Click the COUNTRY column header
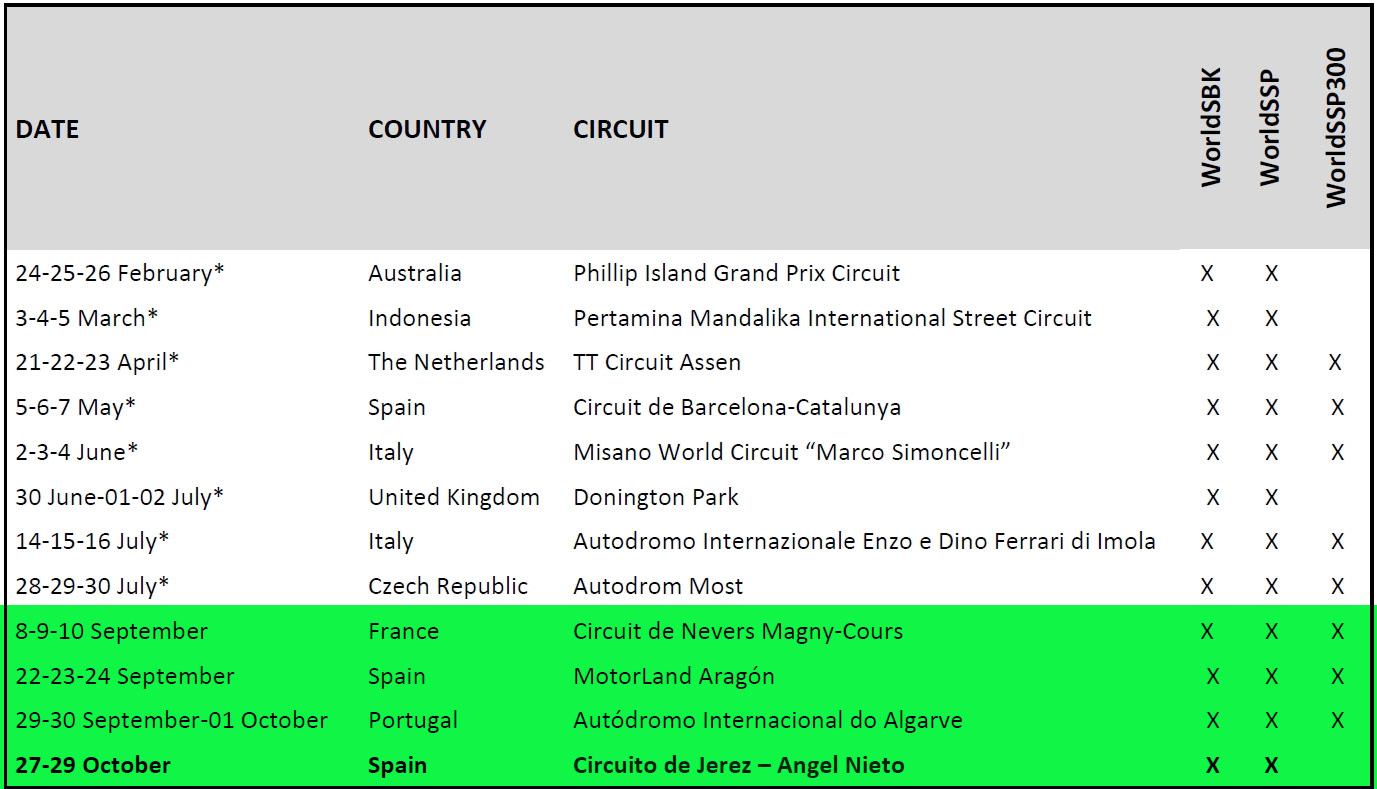1377x789 pixels. pyautogui.click(x=427, y=129)
